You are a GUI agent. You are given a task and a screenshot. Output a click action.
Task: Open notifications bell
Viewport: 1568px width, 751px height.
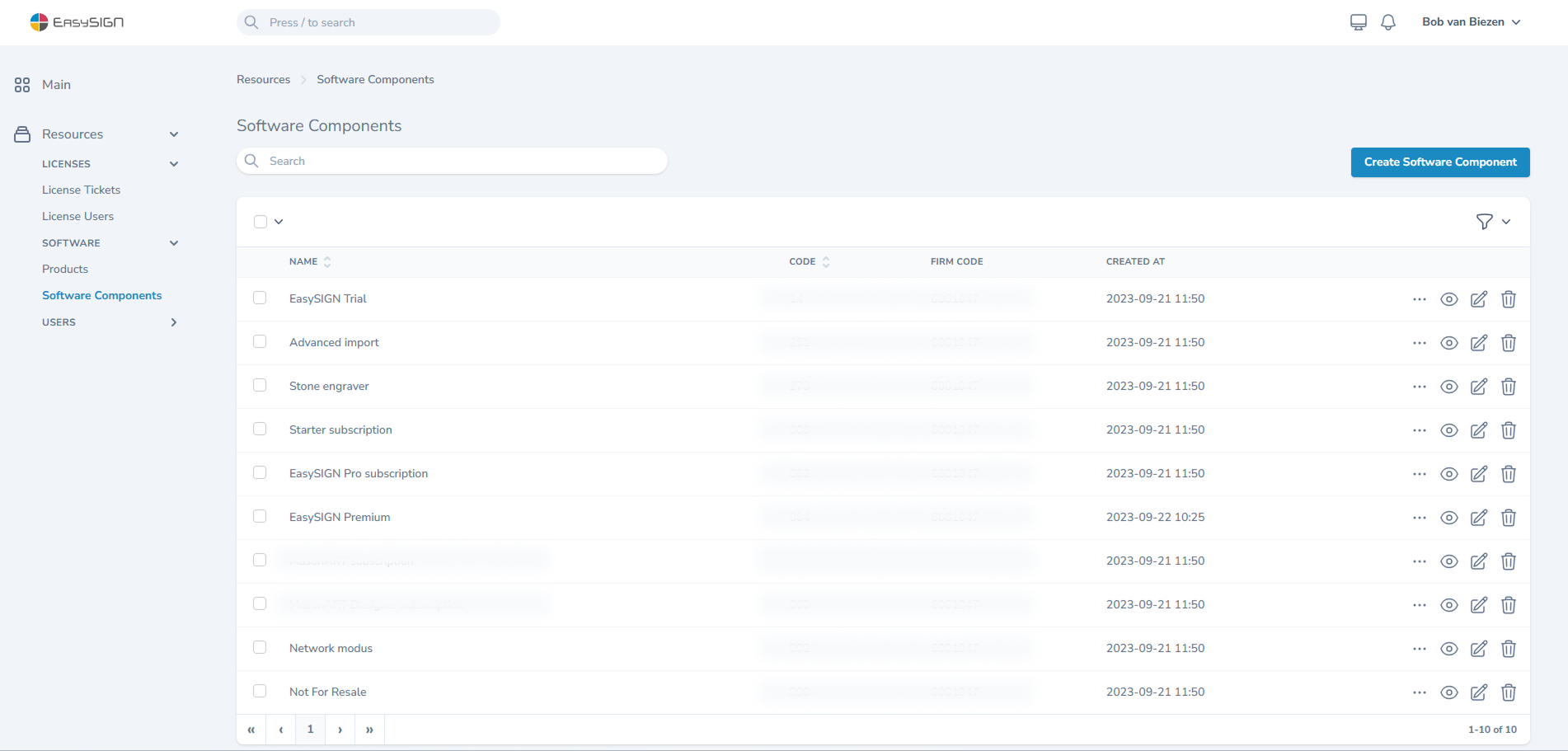(1388, 22)
